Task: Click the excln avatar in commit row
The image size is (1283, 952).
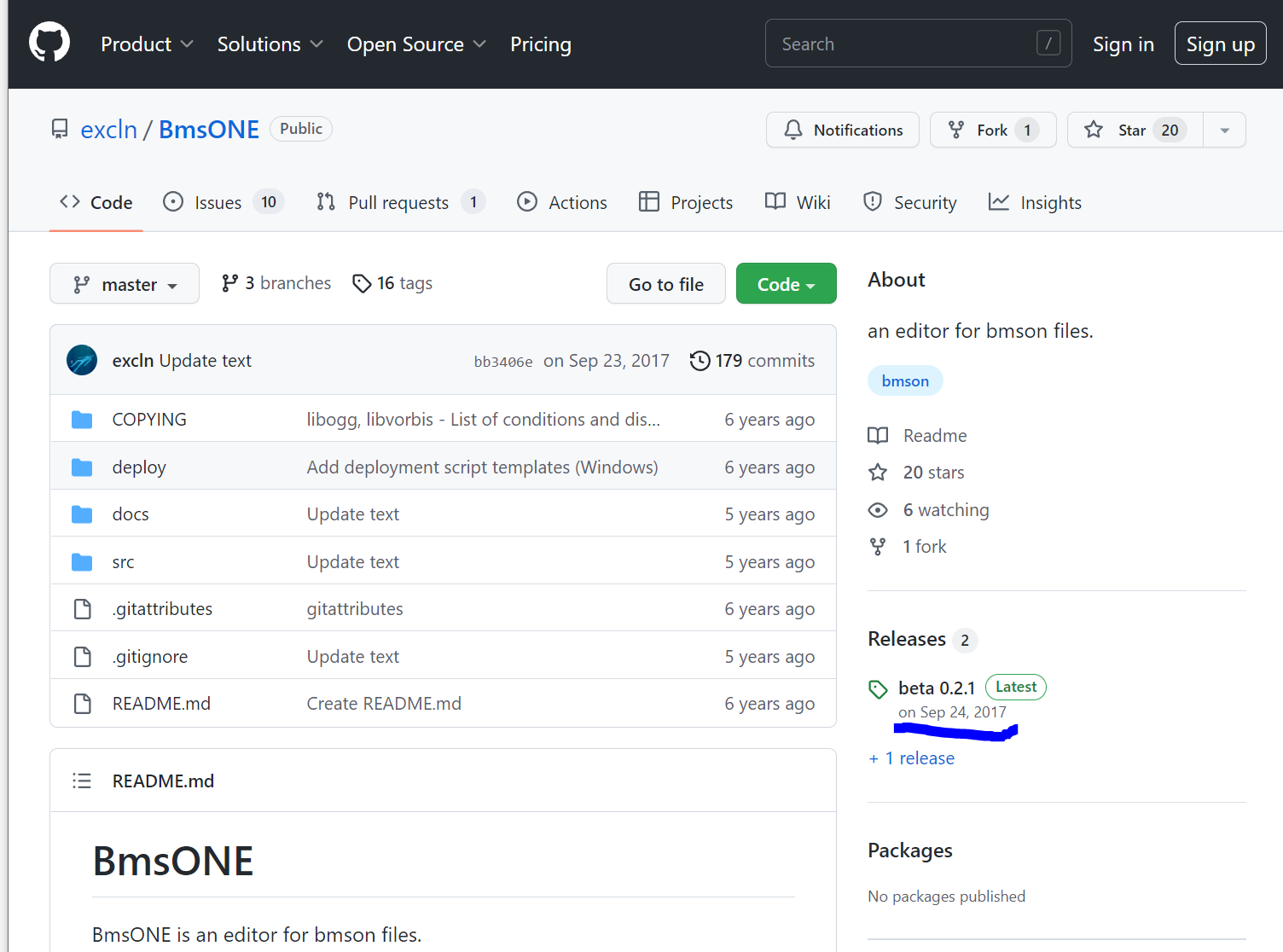Action: click(82, 360)
